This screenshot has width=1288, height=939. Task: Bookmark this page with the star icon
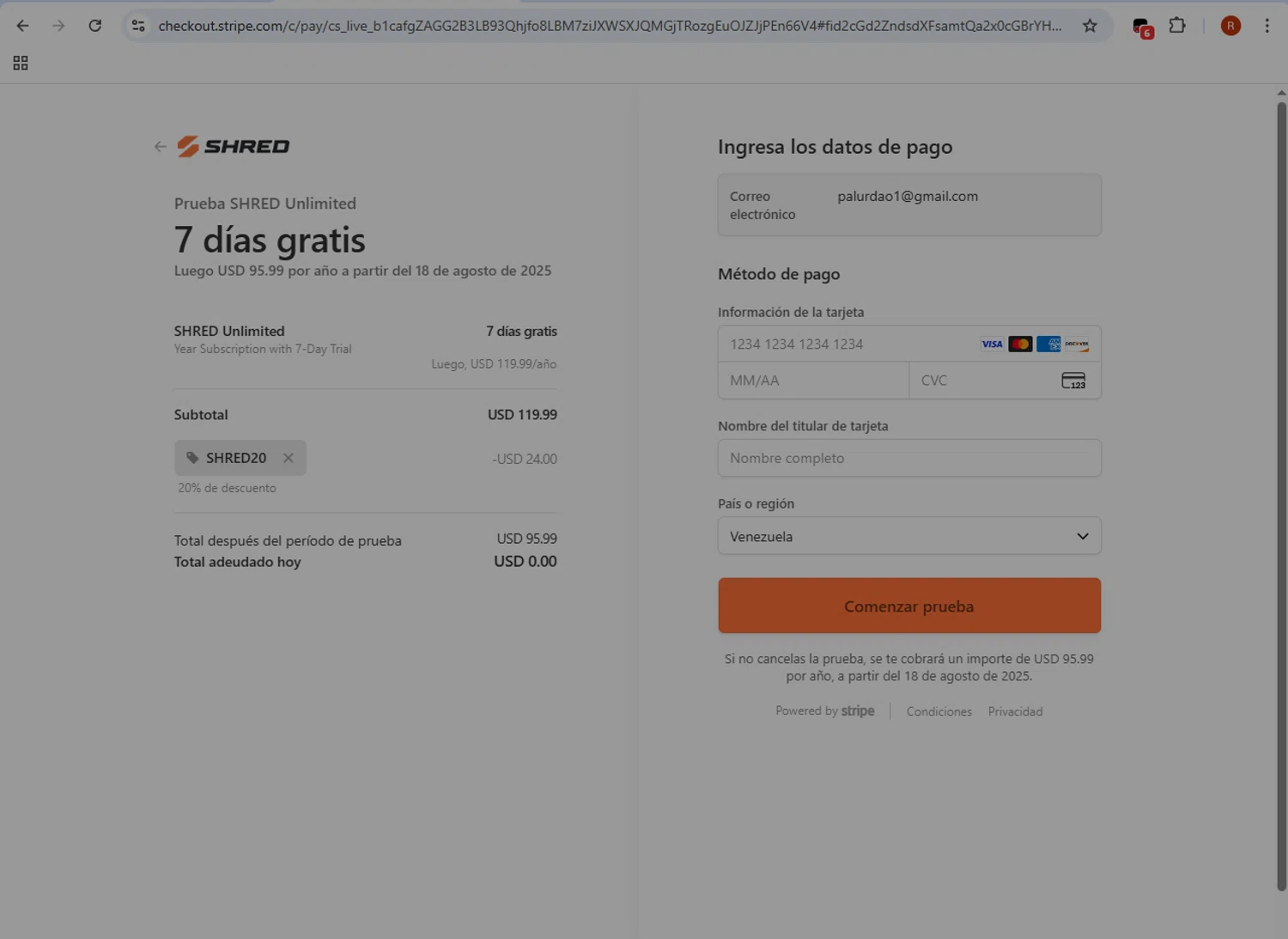pyautogui.click(x=1090, y=26)
